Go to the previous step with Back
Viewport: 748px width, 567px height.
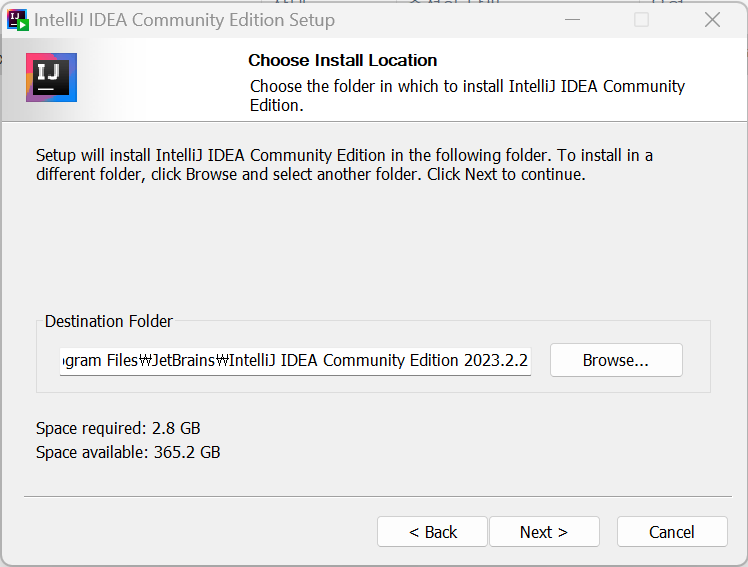[432, 532]
